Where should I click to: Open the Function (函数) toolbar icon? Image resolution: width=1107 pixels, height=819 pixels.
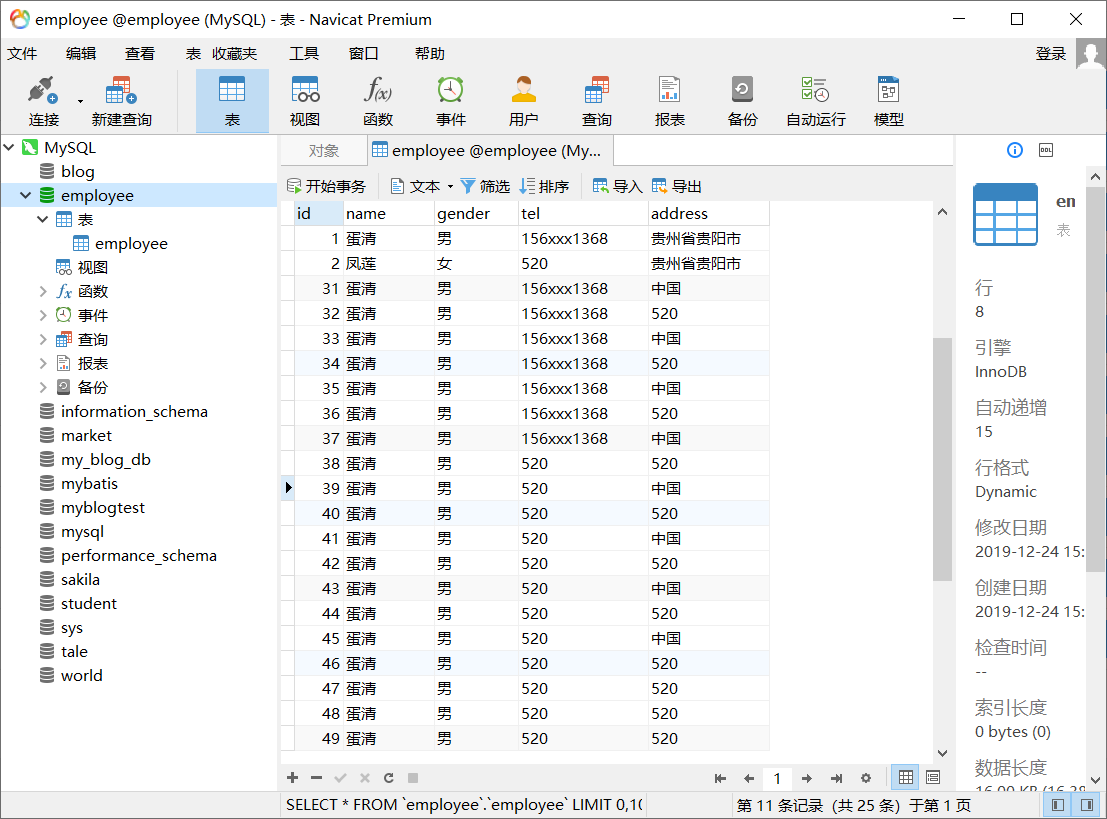378,101
